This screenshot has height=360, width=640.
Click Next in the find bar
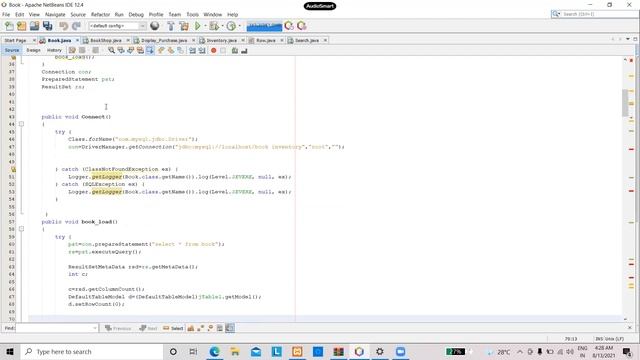click(x=148, y=328)
